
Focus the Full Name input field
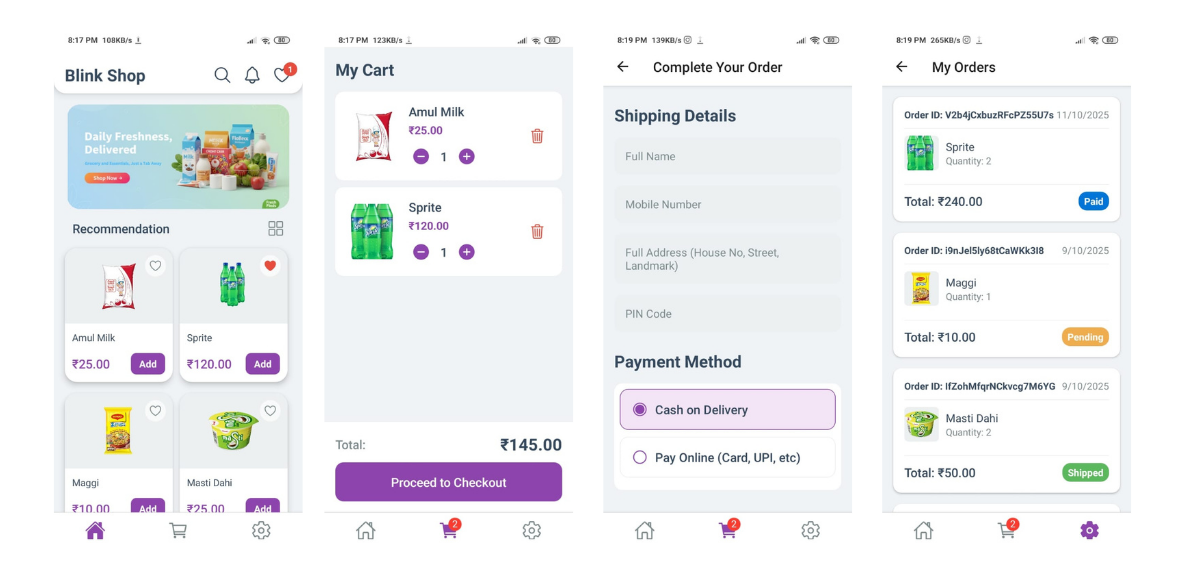click(x=727, y=156)
